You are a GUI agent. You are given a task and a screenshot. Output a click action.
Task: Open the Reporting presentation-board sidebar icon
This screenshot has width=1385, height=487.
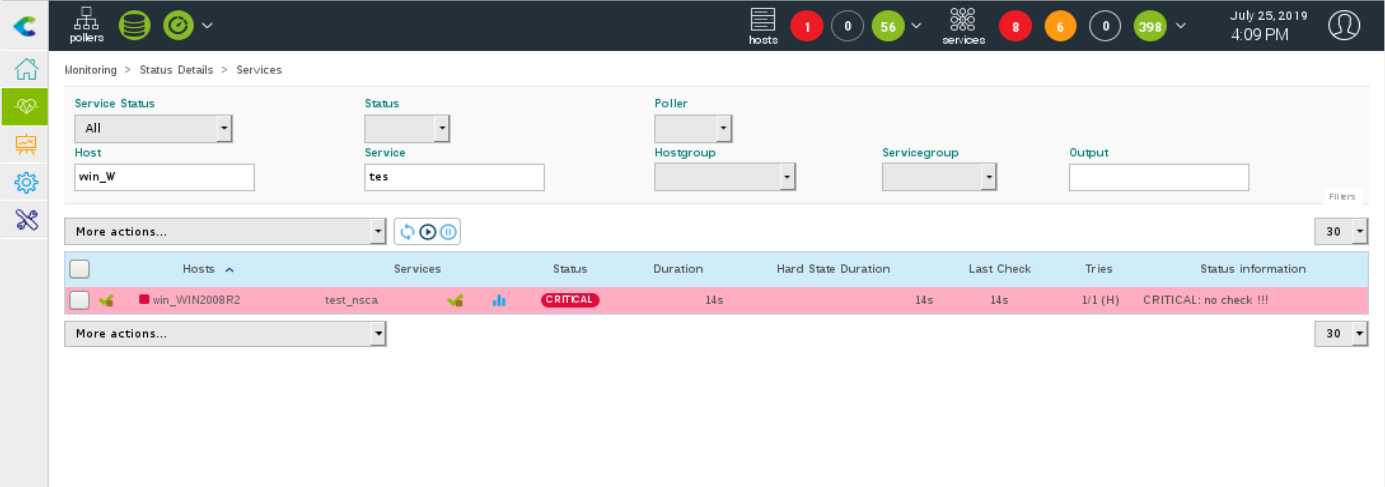point(26,144)
